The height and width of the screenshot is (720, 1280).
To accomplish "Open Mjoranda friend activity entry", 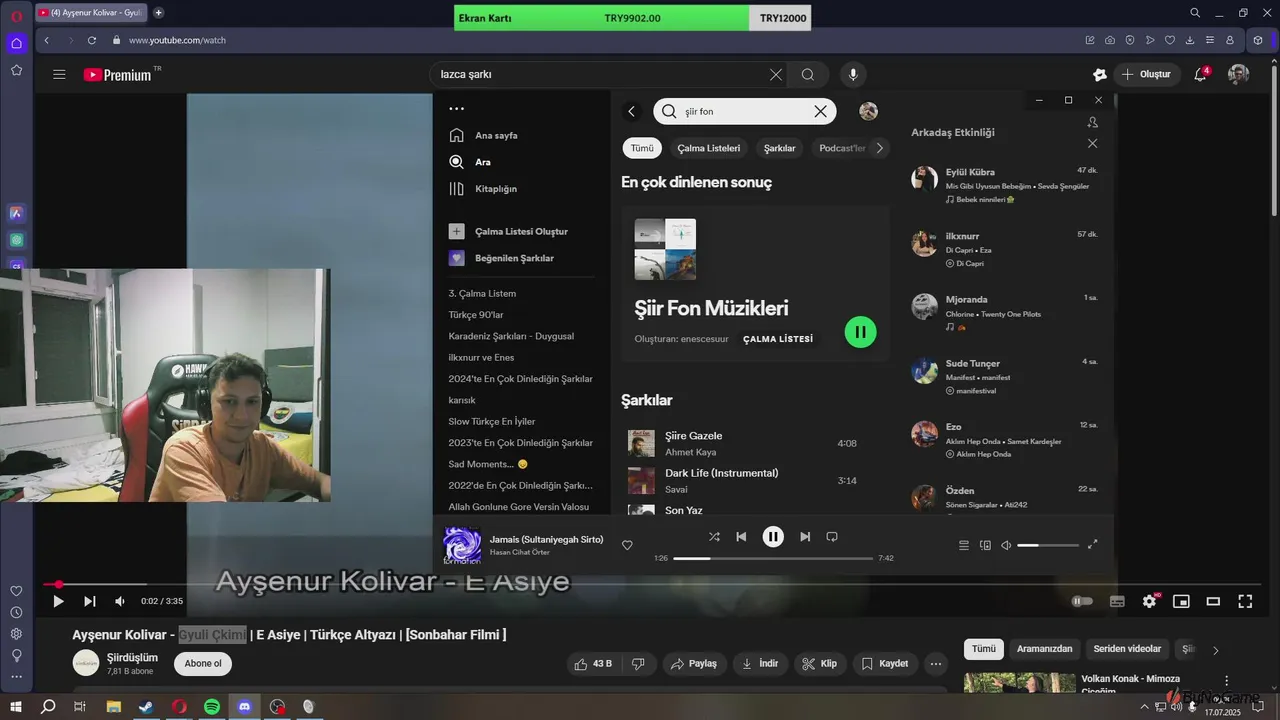I will coord(1005,312).
